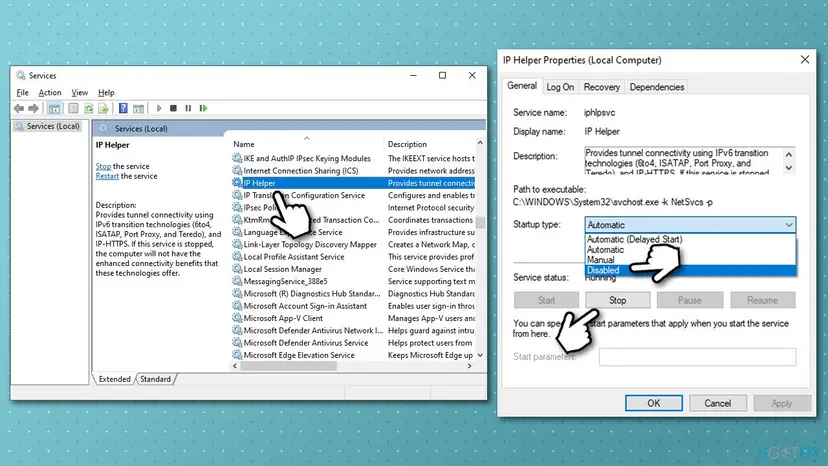Image resolution: width=828 pixels, height=466 pixels.
Task: Switch to the Standard view tab
Action: click(x=155, y=379)
